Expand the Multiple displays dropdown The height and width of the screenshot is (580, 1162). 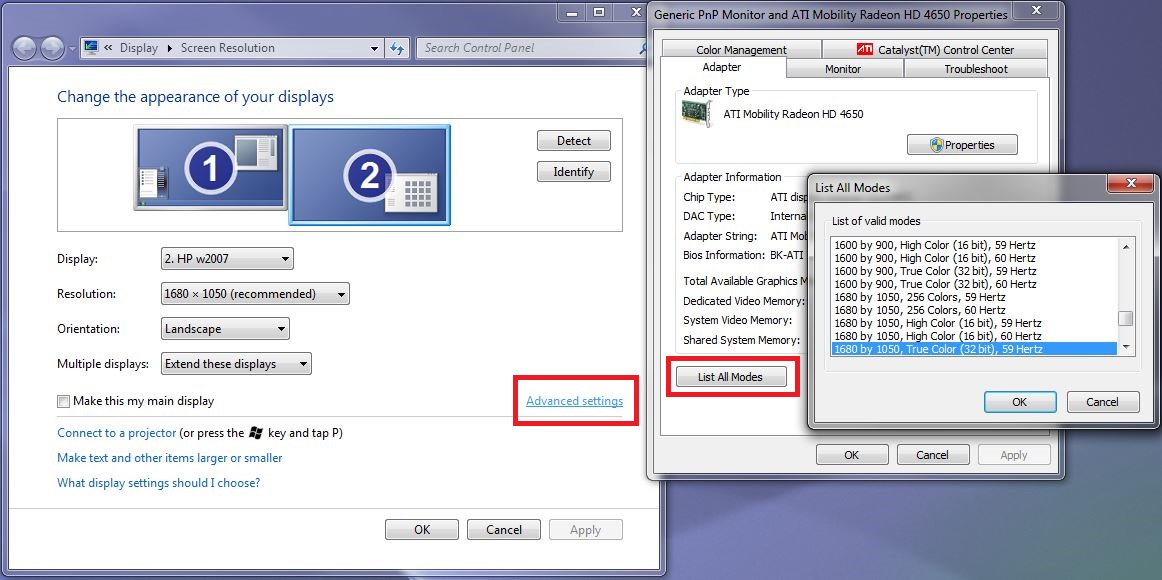coord(236,364)
